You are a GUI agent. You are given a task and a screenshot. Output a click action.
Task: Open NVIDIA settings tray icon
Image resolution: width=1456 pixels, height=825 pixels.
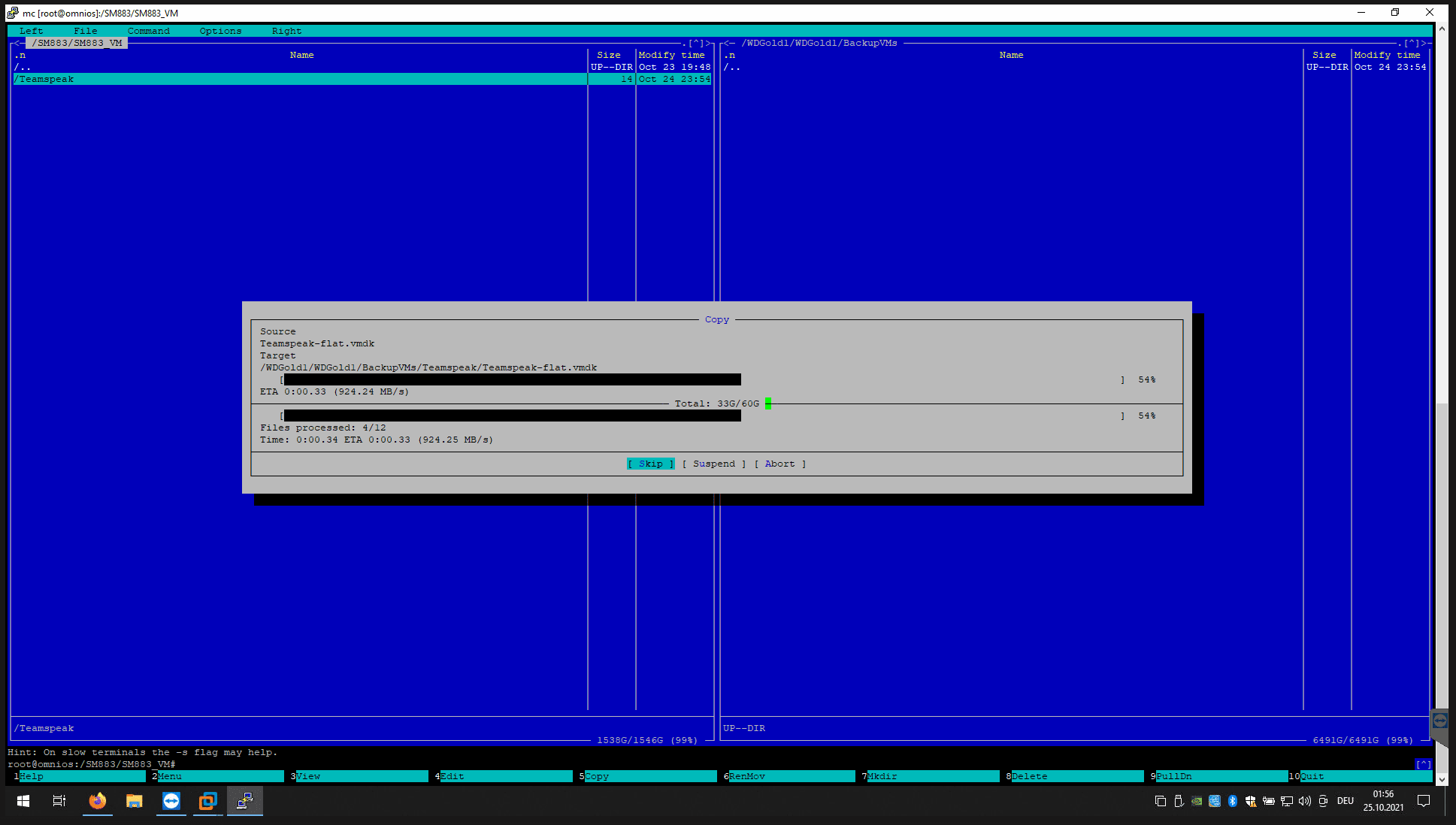point(1197,801)
